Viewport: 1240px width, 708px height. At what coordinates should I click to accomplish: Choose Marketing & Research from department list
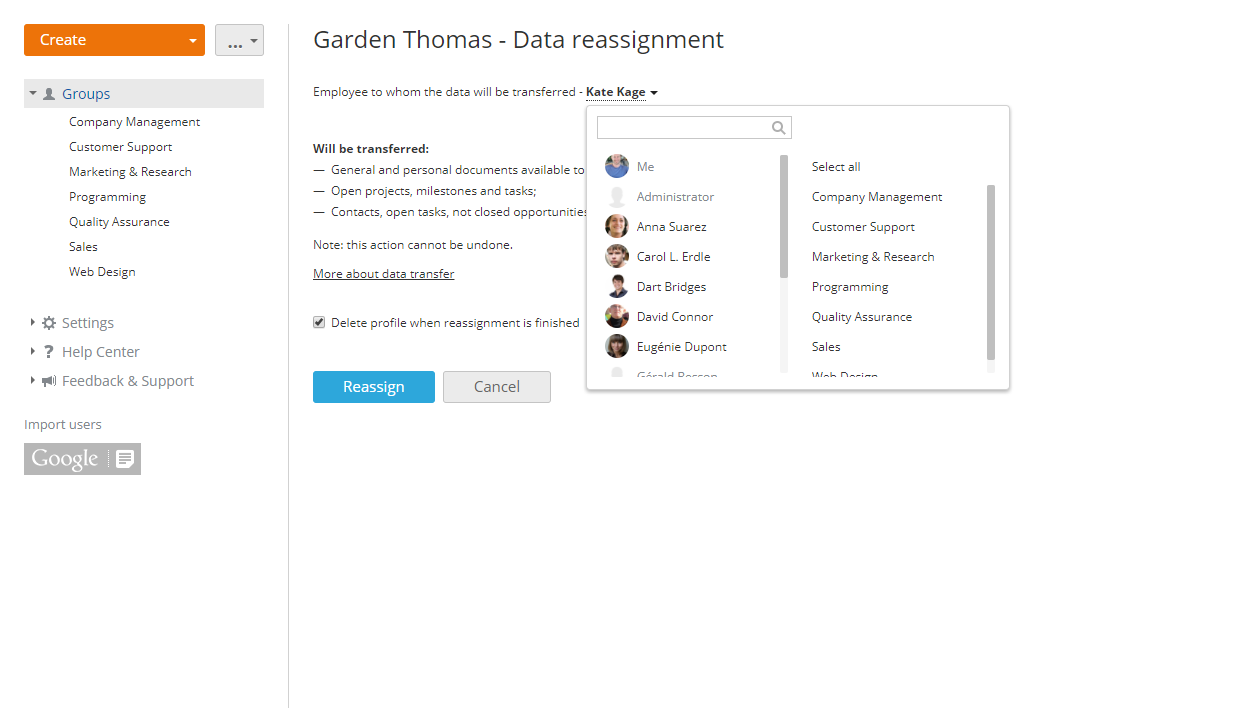pos(872,256)
